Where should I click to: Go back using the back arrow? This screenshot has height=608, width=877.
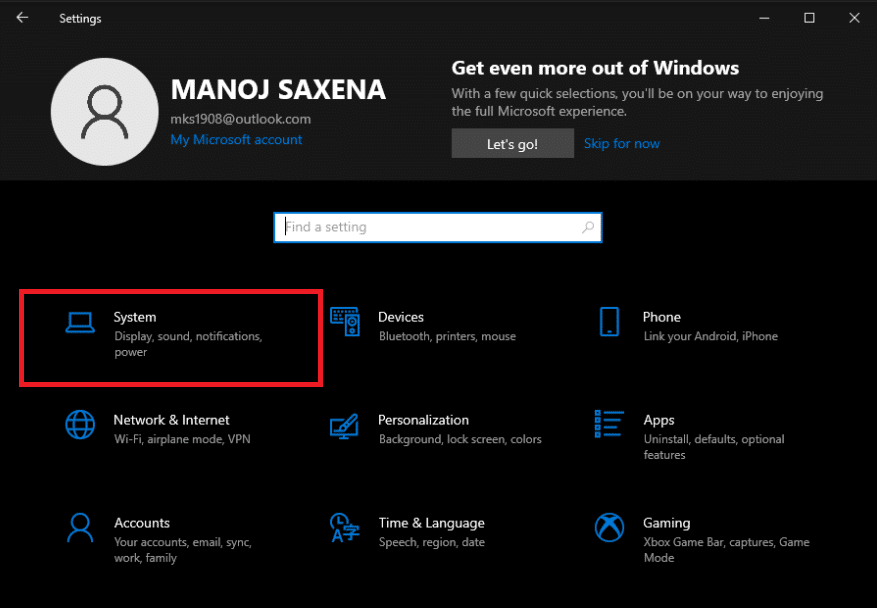tap(22, 18)
